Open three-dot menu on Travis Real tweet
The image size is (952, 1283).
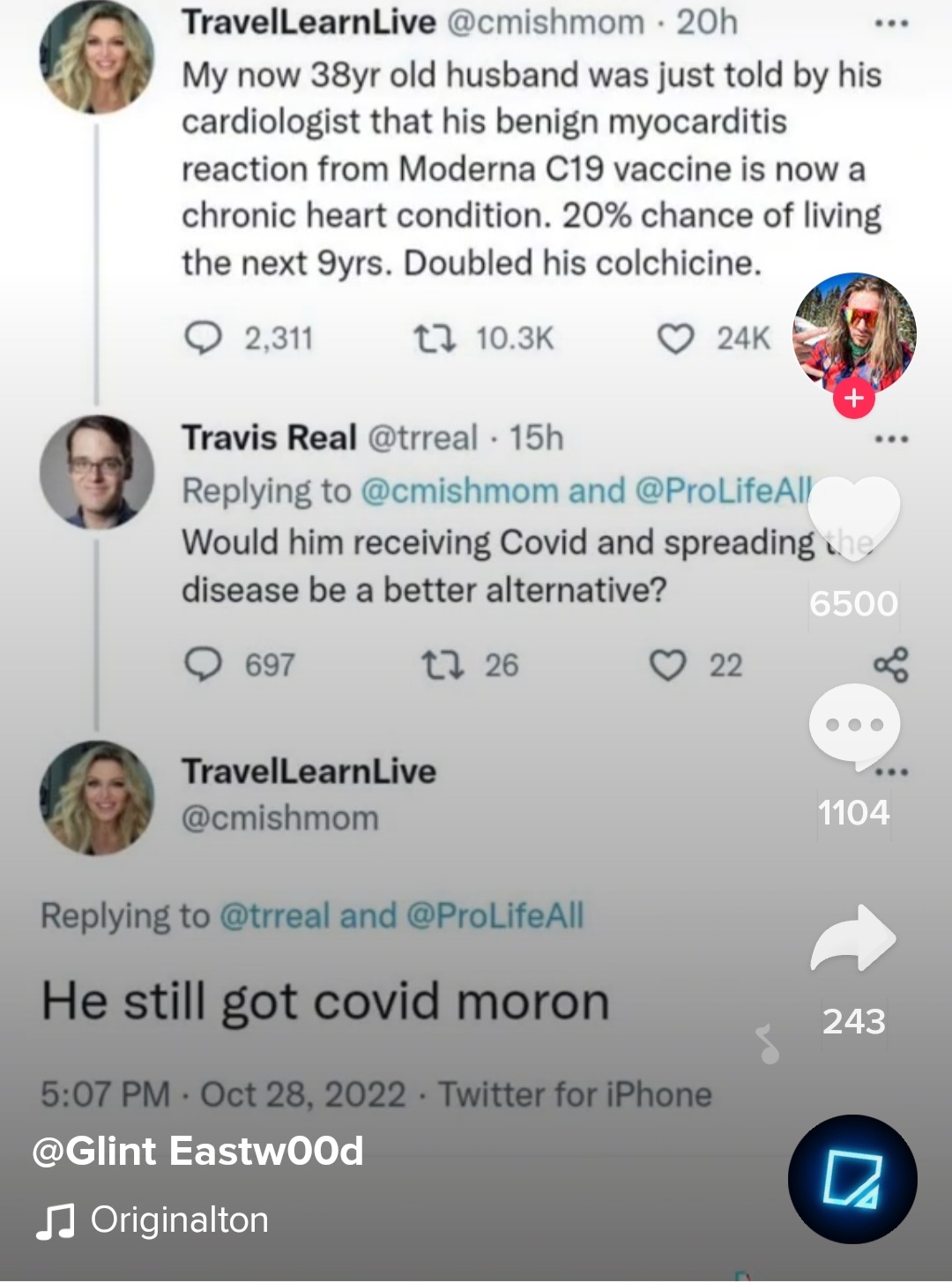point(891,438)
